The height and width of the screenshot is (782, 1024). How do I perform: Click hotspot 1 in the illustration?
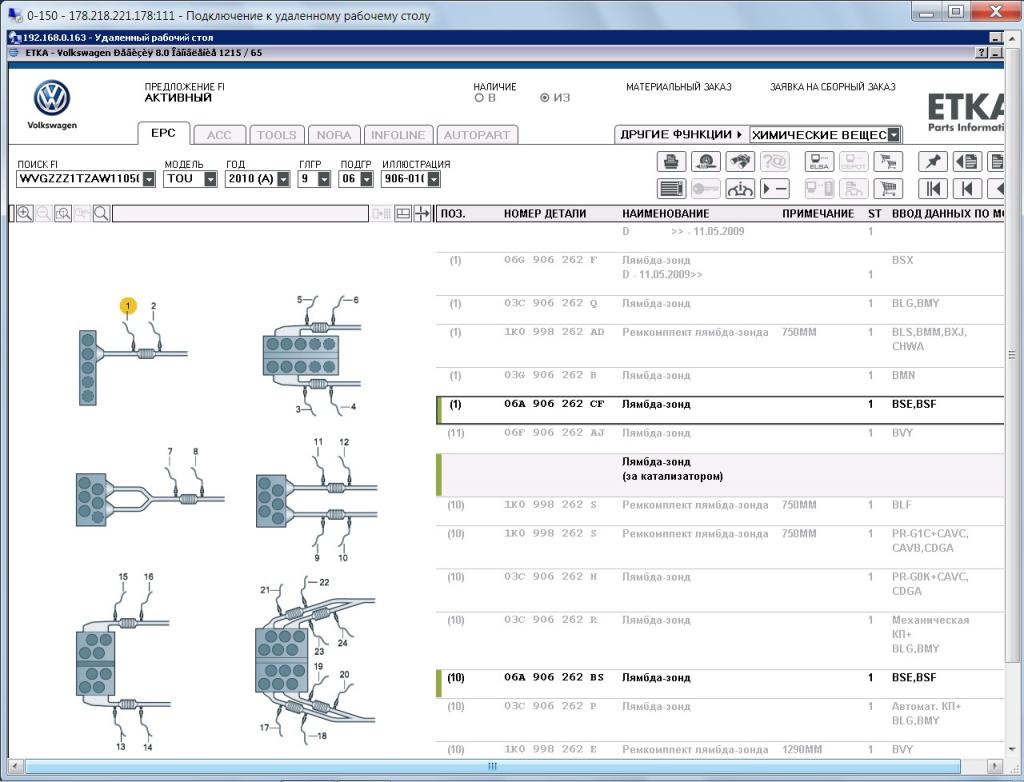[x=128, y=305]
